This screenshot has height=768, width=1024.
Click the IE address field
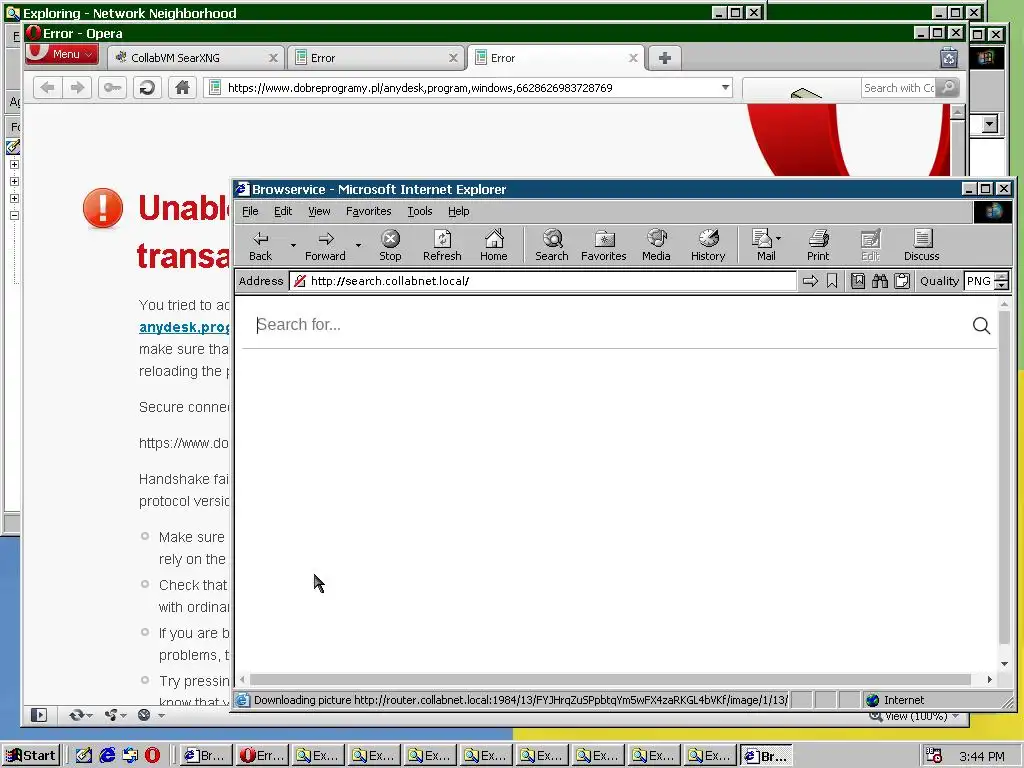click(x=543, y=281)
